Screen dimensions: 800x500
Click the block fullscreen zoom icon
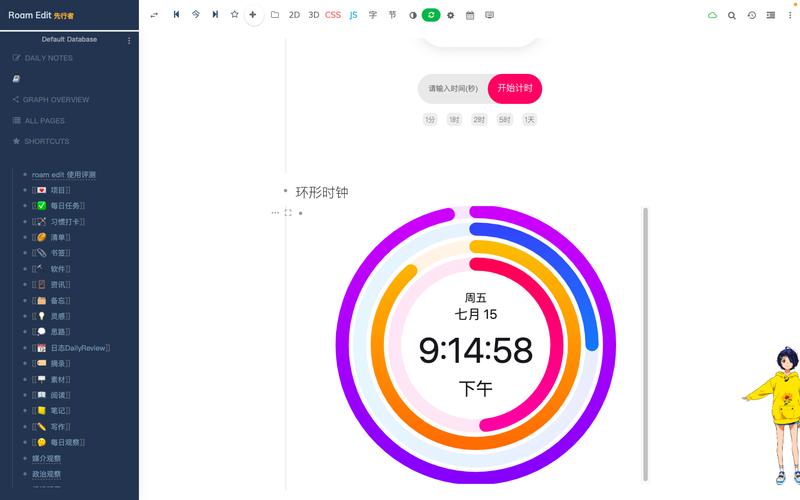click(x=288, y=213)
